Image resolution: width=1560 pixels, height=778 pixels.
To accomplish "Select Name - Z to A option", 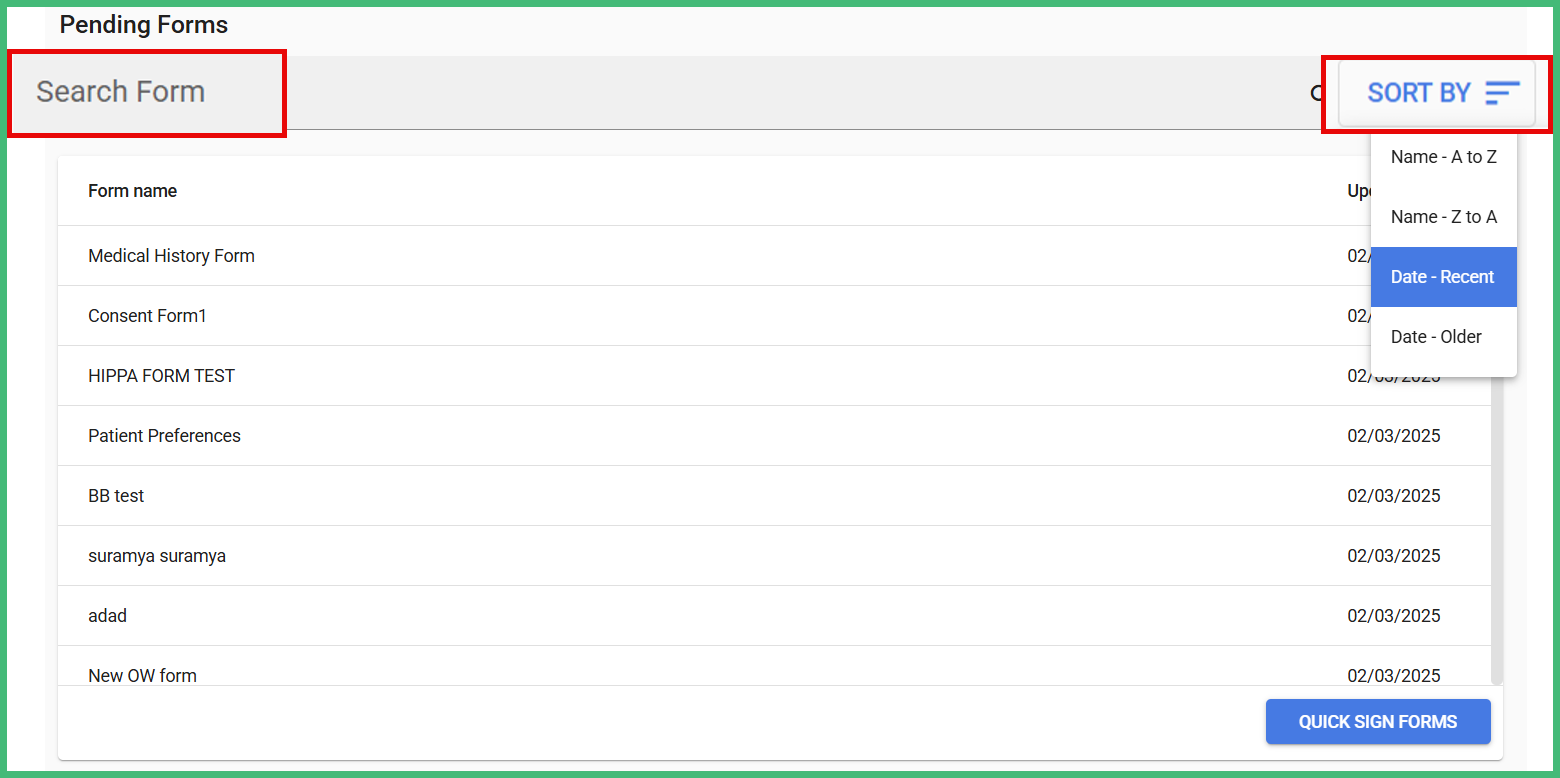I will (x=1443, y=217).
